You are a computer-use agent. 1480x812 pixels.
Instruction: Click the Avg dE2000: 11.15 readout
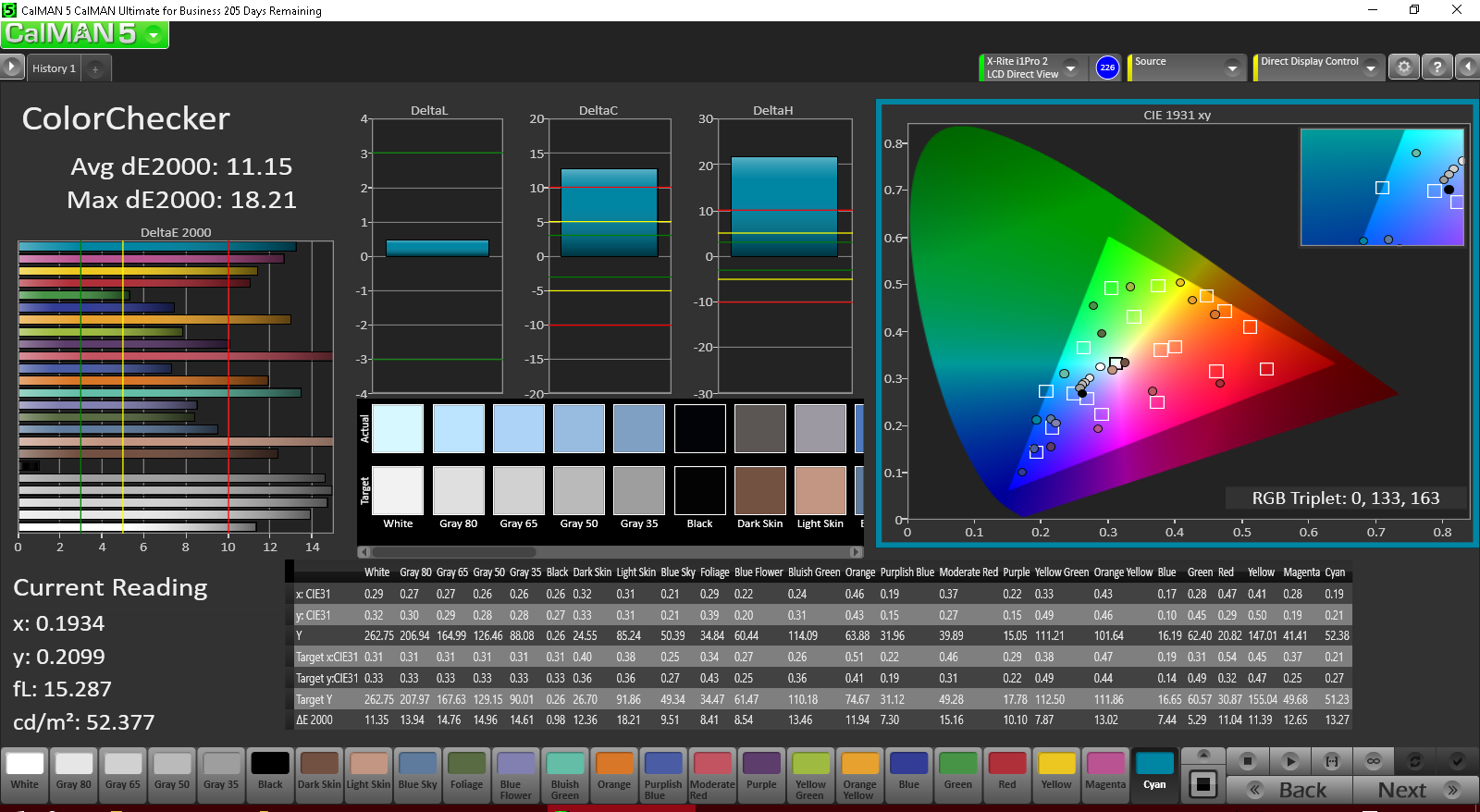181,166
